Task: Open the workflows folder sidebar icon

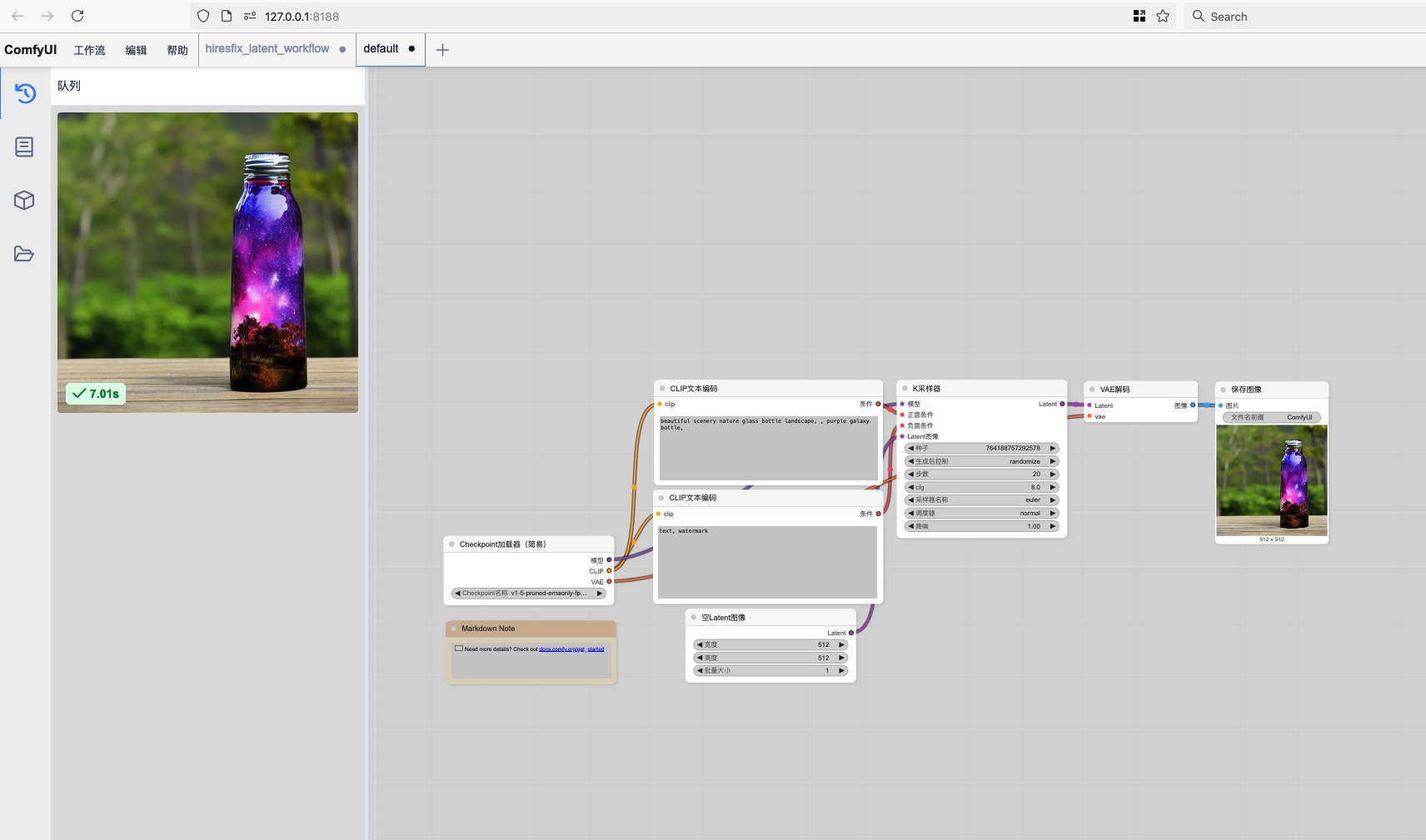Action: [24, 254]
